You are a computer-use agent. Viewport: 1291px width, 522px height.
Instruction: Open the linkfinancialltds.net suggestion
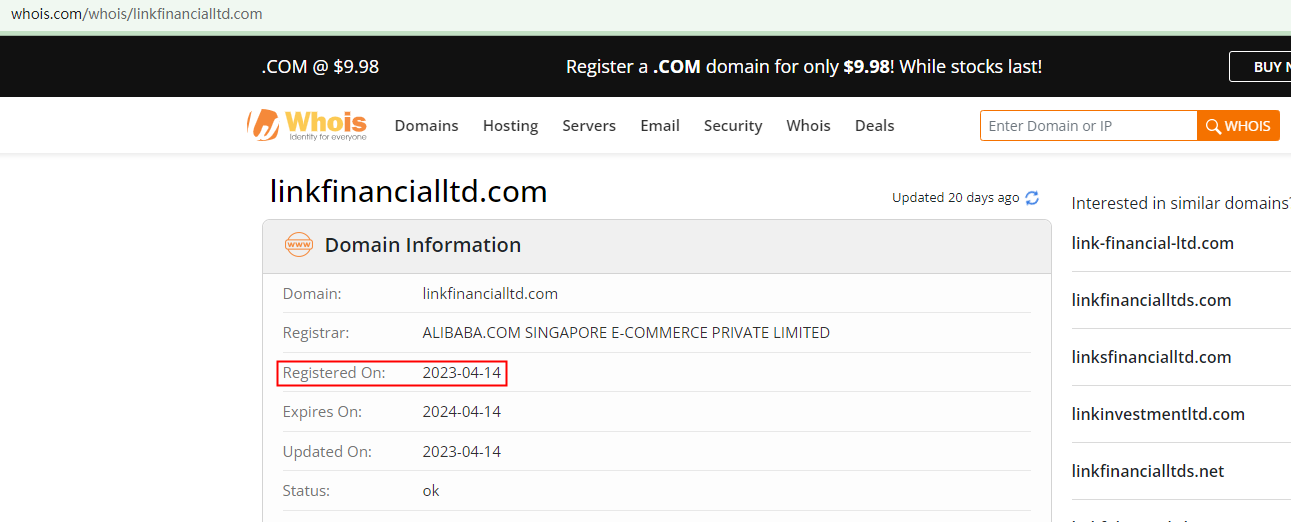pos(1147,471)
